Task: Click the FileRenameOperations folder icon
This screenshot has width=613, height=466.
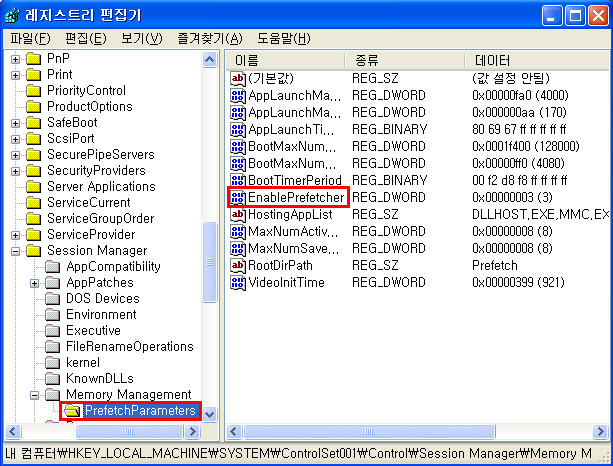Action: pyautogui.click(x=53, y=347)
